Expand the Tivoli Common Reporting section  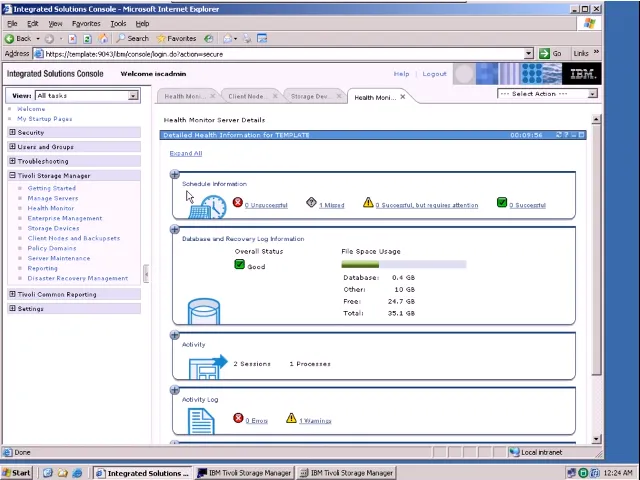(x=12, y=294)
